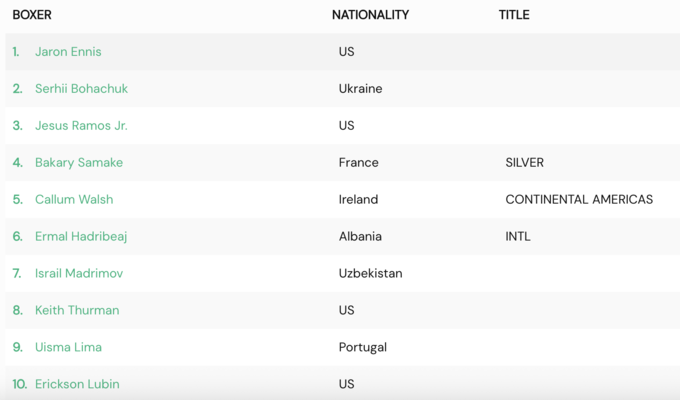Open Jaron Ennis boxer profile link
680x400 pixels.
click(68, 52)
